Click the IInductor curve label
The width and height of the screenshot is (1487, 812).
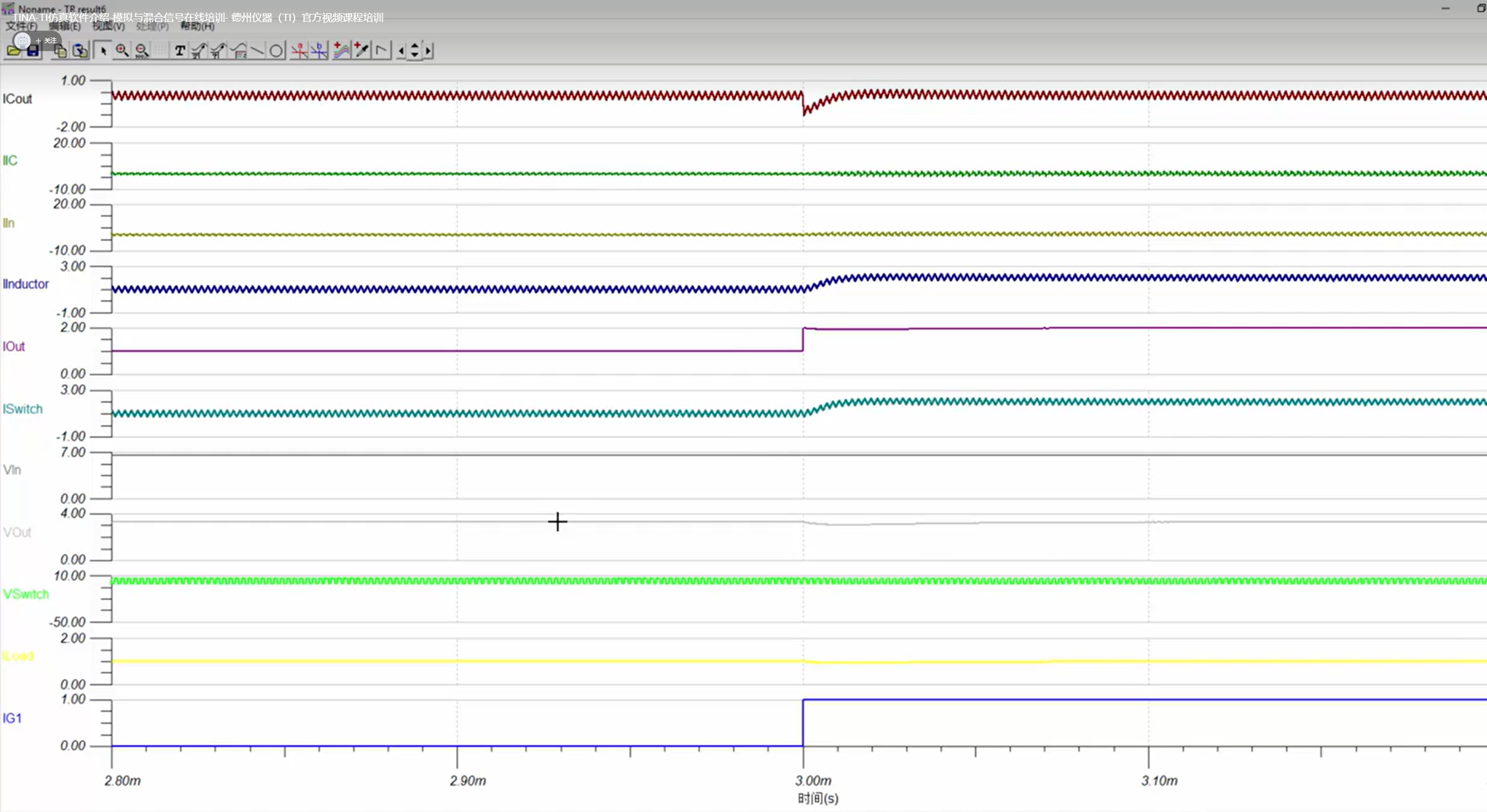click(x=25, y=284)
